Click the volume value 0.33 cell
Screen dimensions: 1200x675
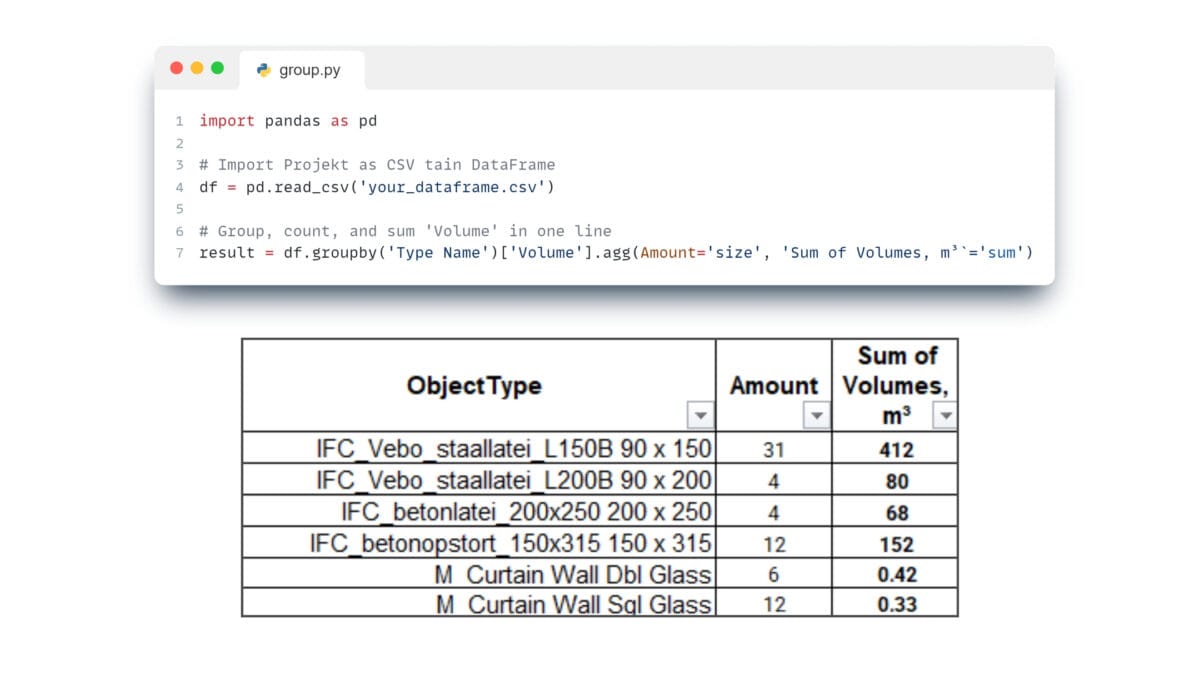pos(896,603)
